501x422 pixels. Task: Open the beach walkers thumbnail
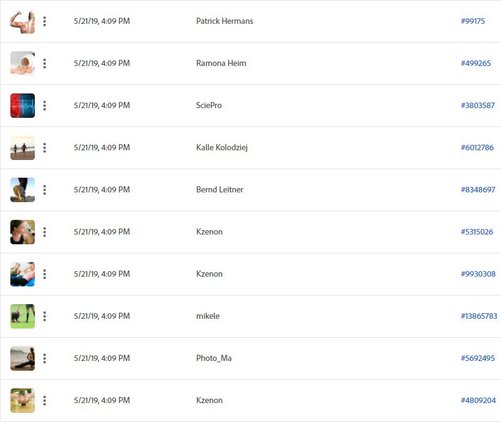tap(23, 148)
